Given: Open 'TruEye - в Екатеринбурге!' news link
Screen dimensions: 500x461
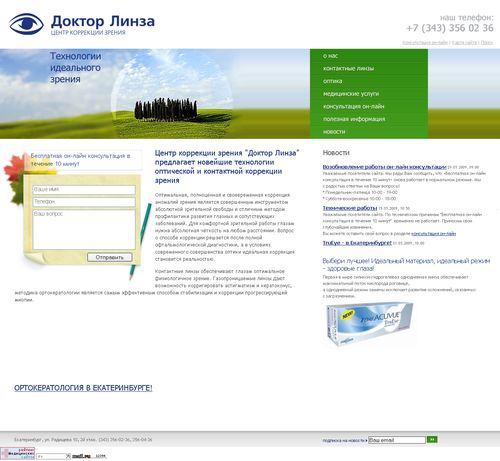Looking at the screenshot, I should coord(357,243).
